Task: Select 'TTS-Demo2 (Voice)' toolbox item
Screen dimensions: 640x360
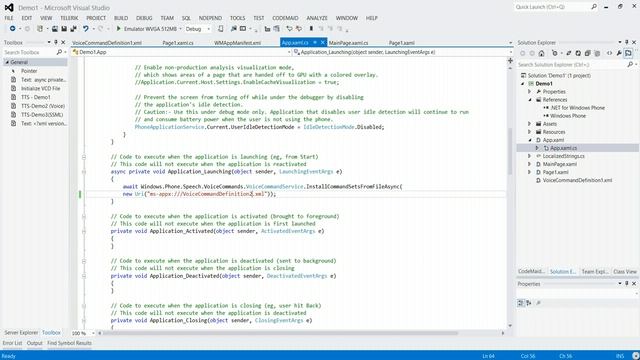Action: point(43,106)
